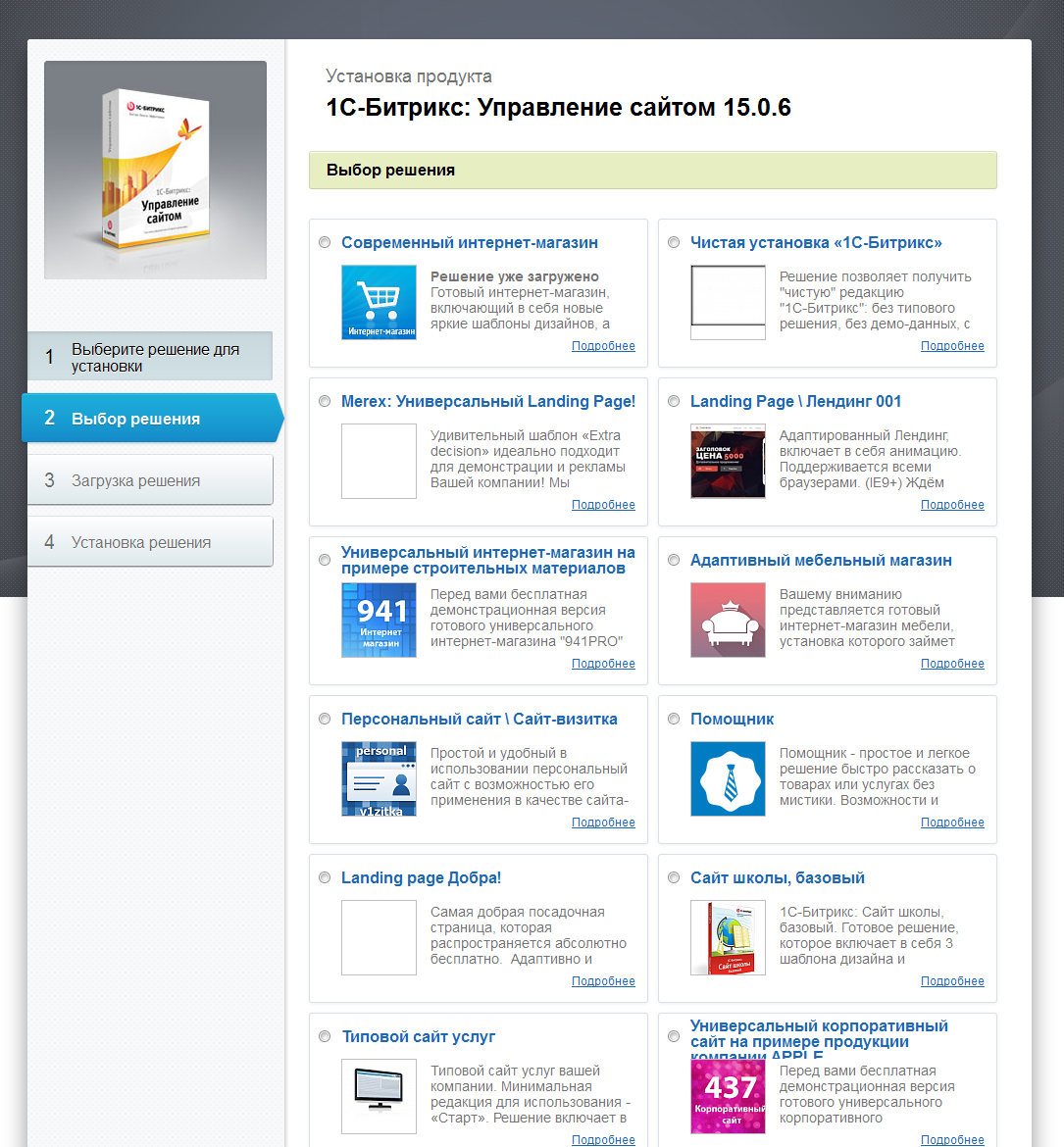The height and width of the screenshot is (1147, 1064).
Task: Click the Чистая установка «1С-Битрикс» title
Action: coord(816,243)
